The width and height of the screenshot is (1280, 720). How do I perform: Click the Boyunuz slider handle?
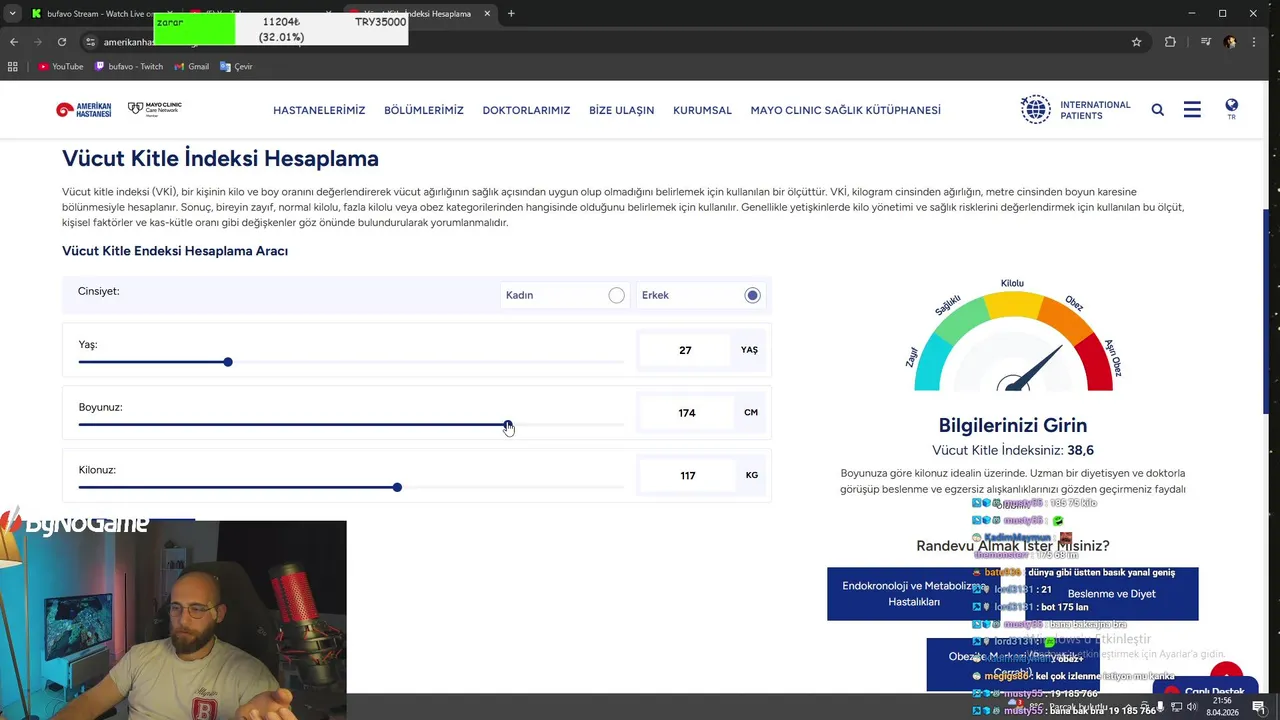(x=508, y=425)
